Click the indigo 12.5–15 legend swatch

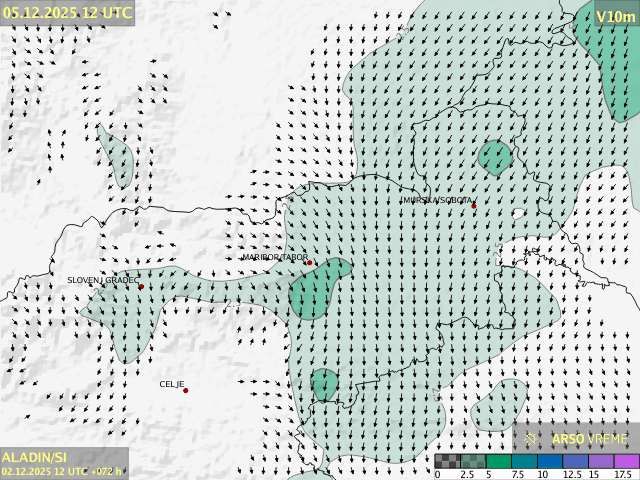click(x=576, y=461)
